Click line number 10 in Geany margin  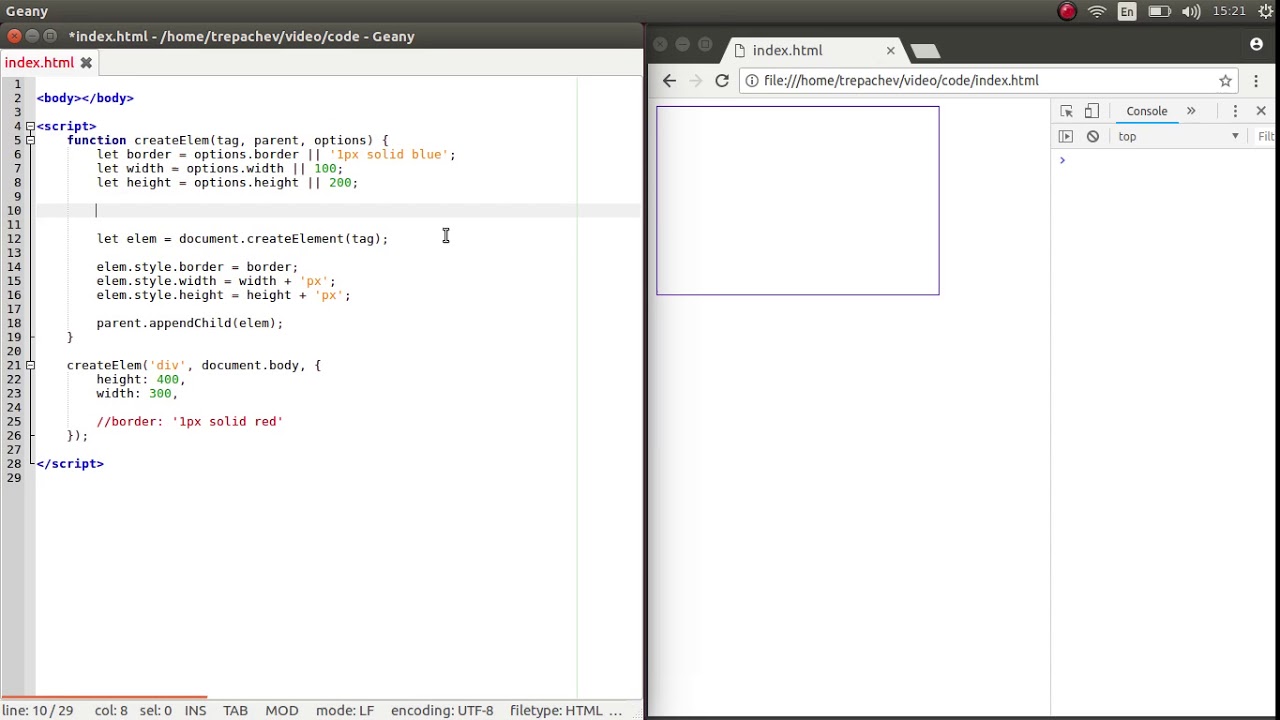click(14, 210)
